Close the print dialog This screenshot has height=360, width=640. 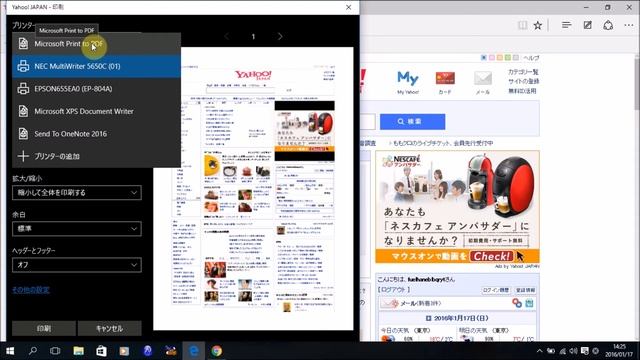pyautogui.click(x=348, y=7)
